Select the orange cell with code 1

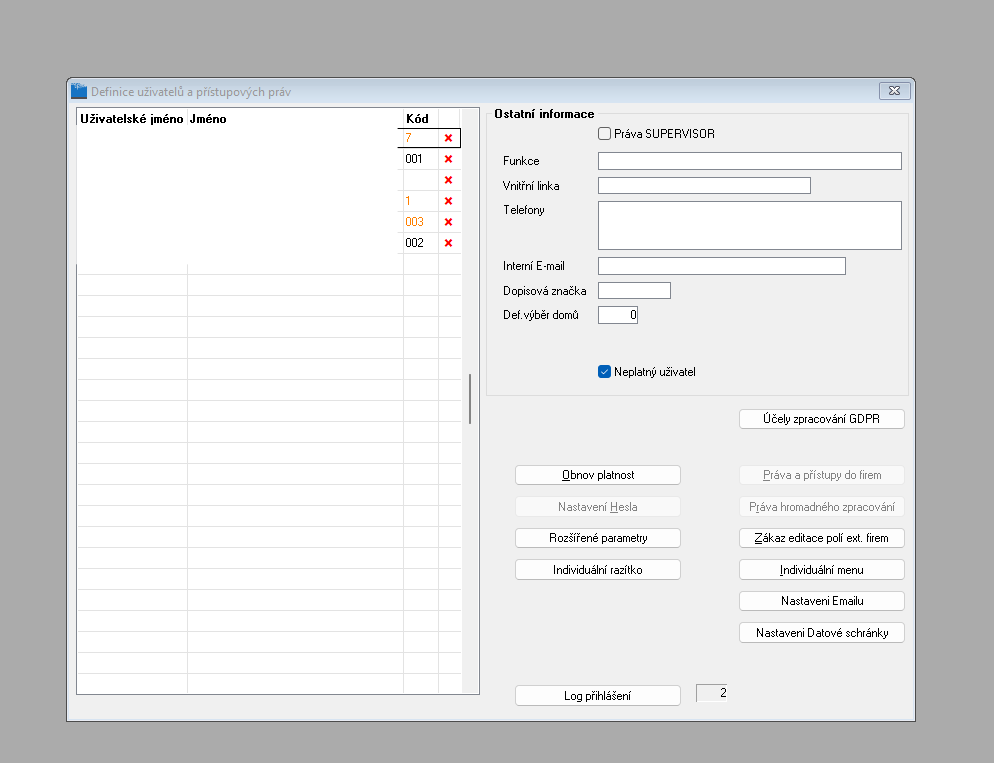click(421, 201)
